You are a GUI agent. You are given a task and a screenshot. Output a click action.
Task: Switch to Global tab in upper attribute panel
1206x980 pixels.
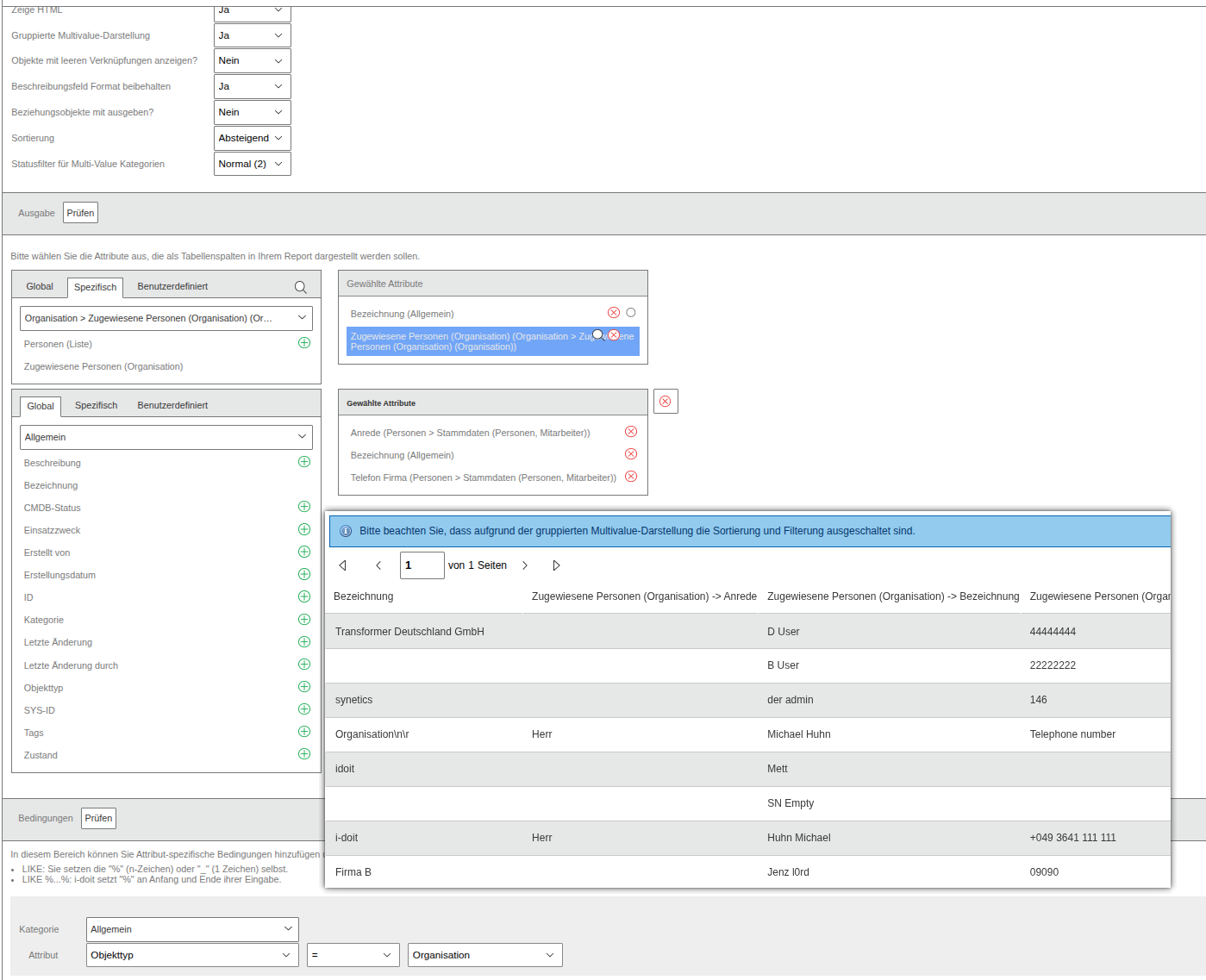point(40,286)
